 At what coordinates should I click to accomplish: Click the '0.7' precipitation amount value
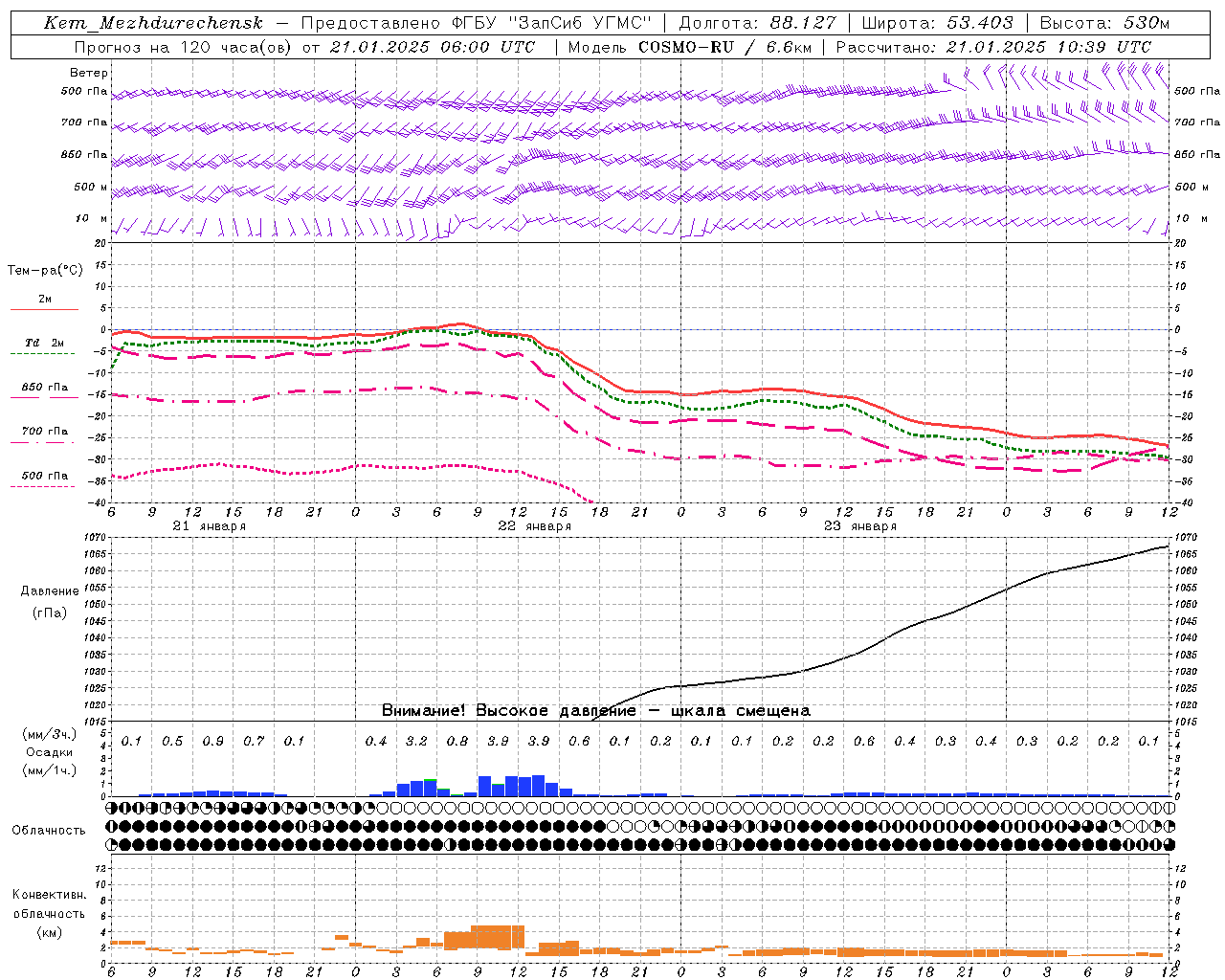pyautogui.click(x=254, y=741)
